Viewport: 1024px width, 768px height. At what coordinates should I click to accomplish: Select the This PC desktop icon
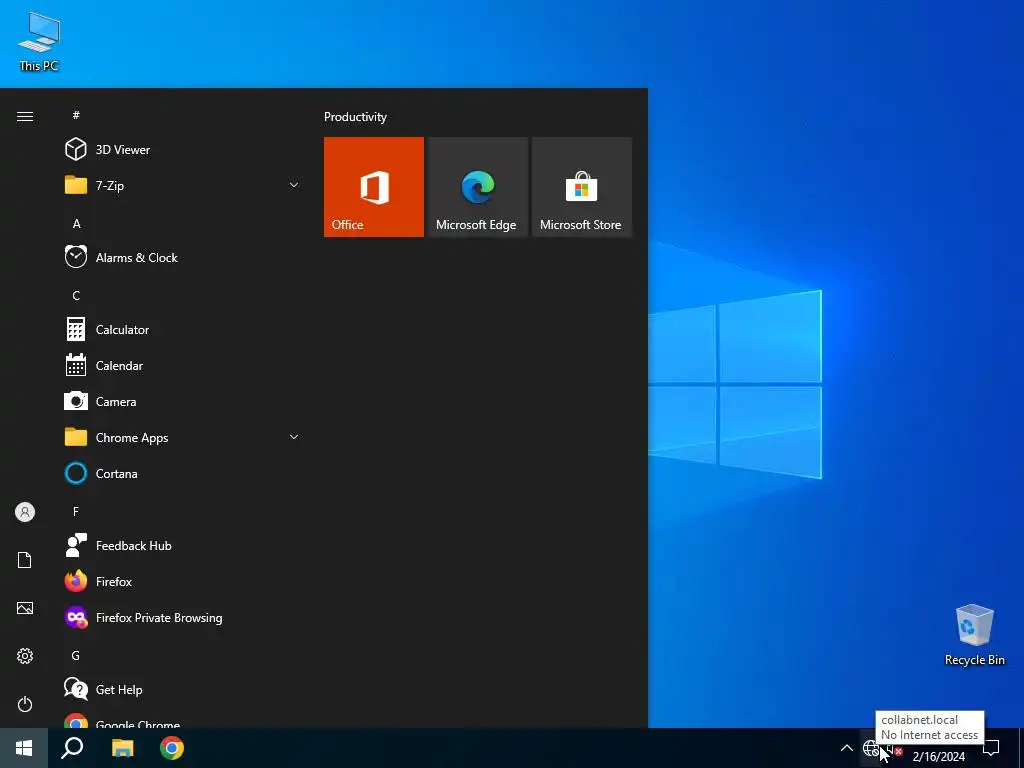[x=39, y=41]
